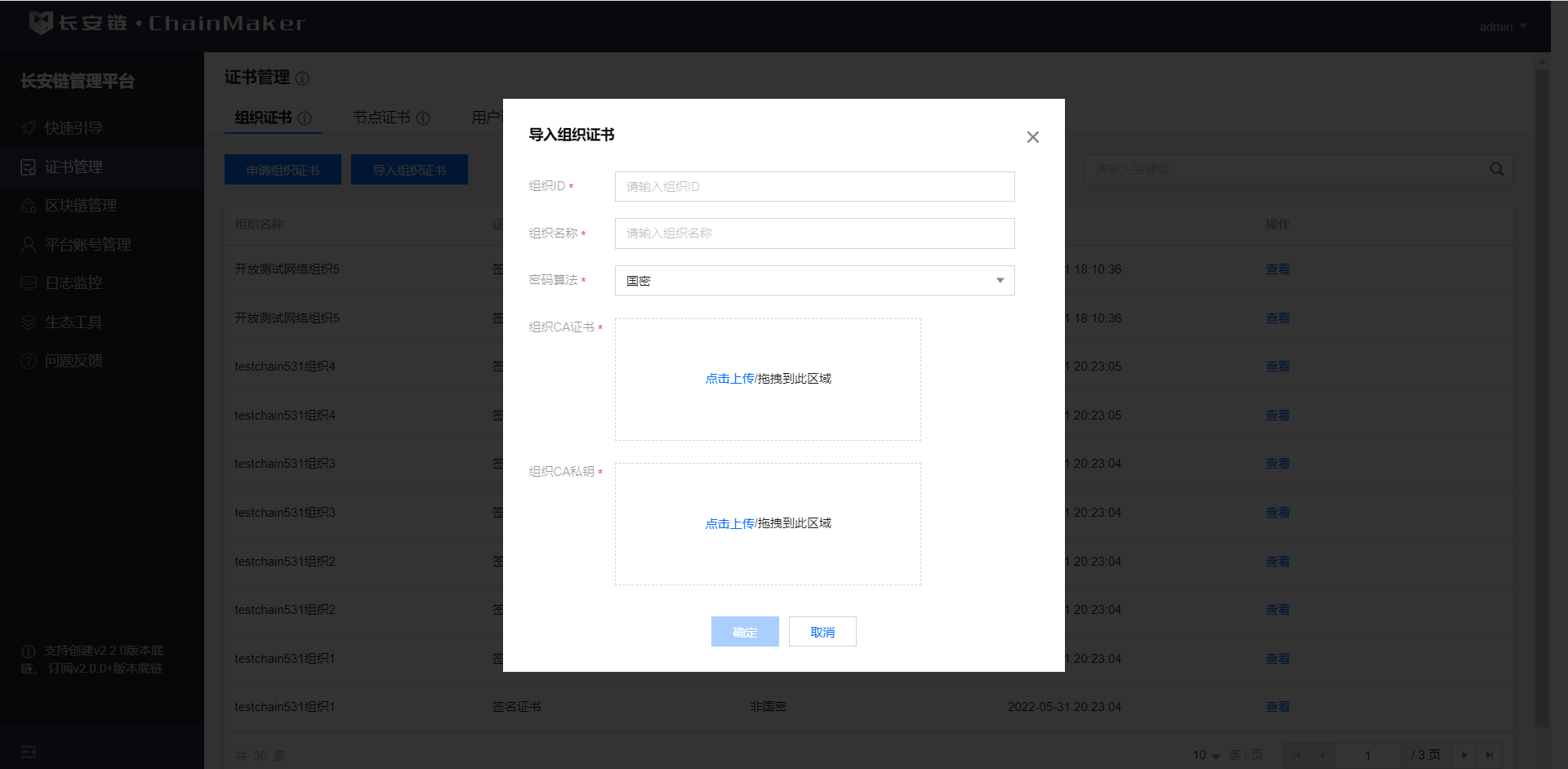The image size is (1568, 769).
Task: Open the feedback question mark icon
Action: [x=29, y=361]
